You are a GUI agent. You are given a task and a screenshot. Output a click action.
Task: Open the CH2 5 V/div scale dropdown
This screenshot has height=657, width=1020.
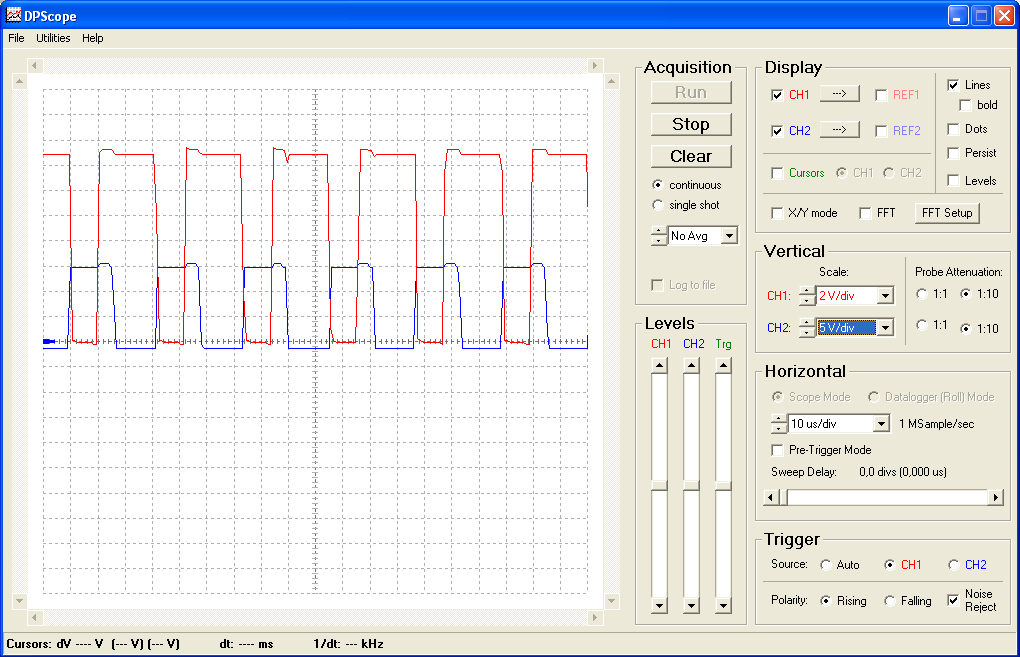pos(885,328)
